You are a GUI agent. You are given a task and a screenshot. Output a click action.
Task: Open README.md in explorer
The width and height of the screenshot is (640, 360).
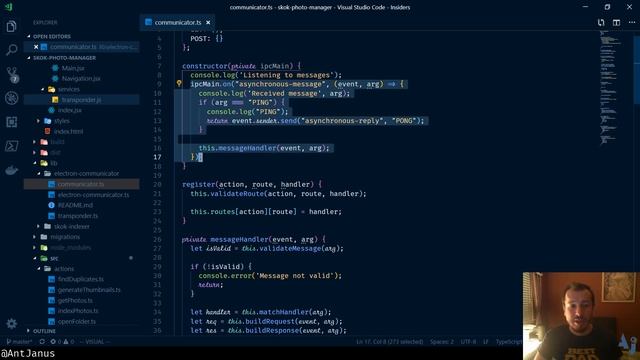75,205
